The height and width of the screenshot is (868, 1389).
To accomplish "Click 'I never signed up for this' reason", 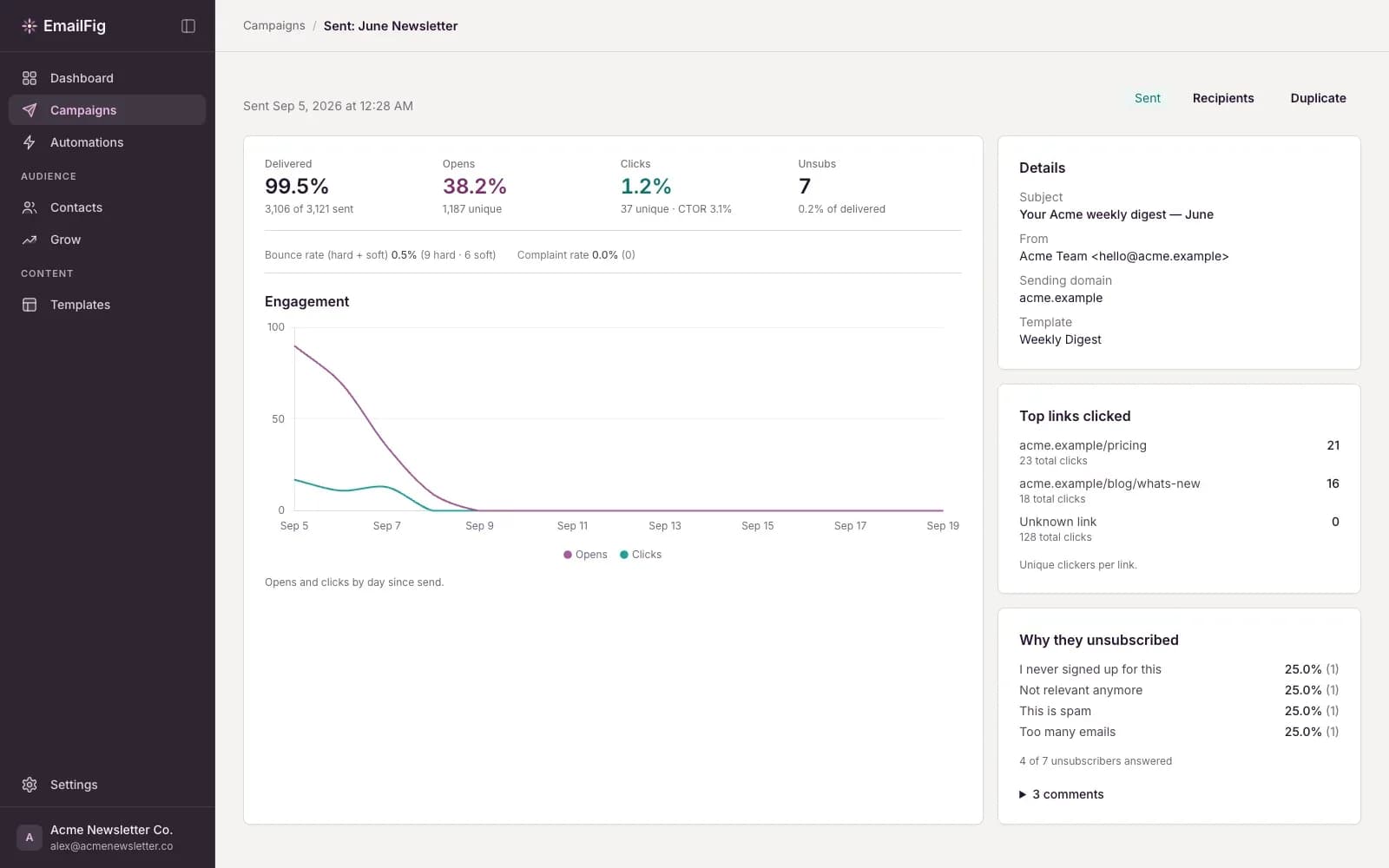I will click(x=1090, y=669).
